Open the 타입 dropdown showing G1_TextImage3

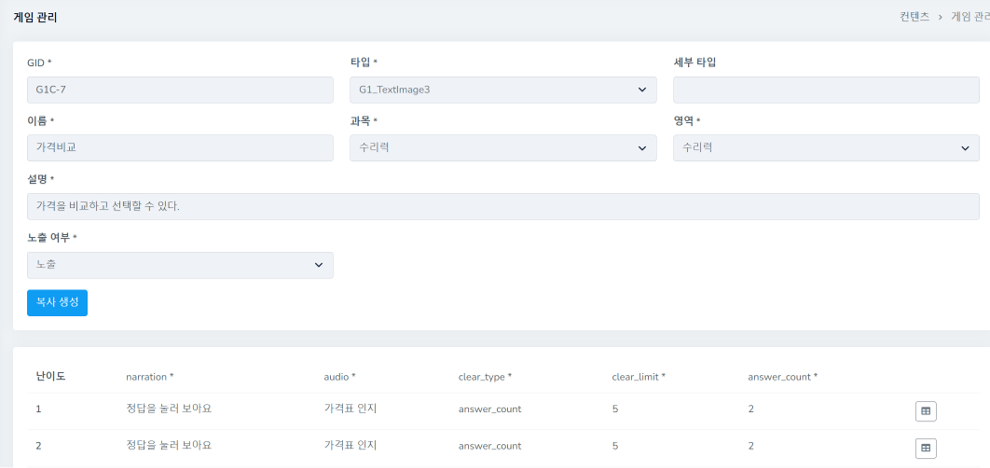tap(503, 90)
